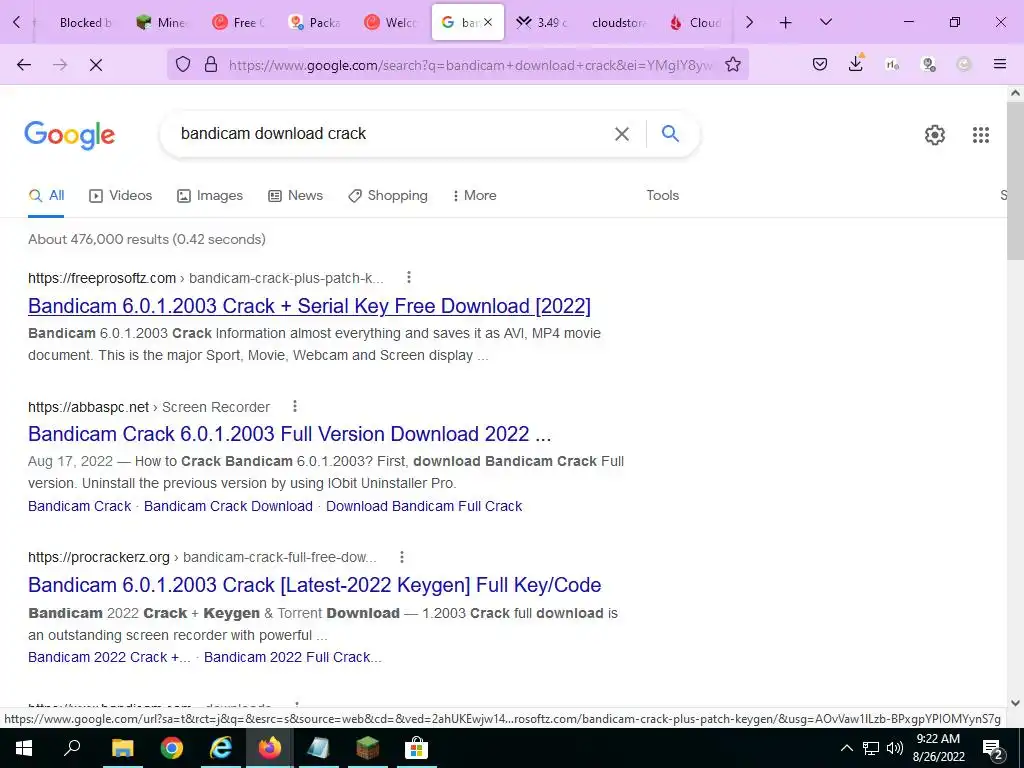The image size is (1024, 768).
Task: Click the page vertical scrollbar thumb
Action: (x=1015, y=180)
